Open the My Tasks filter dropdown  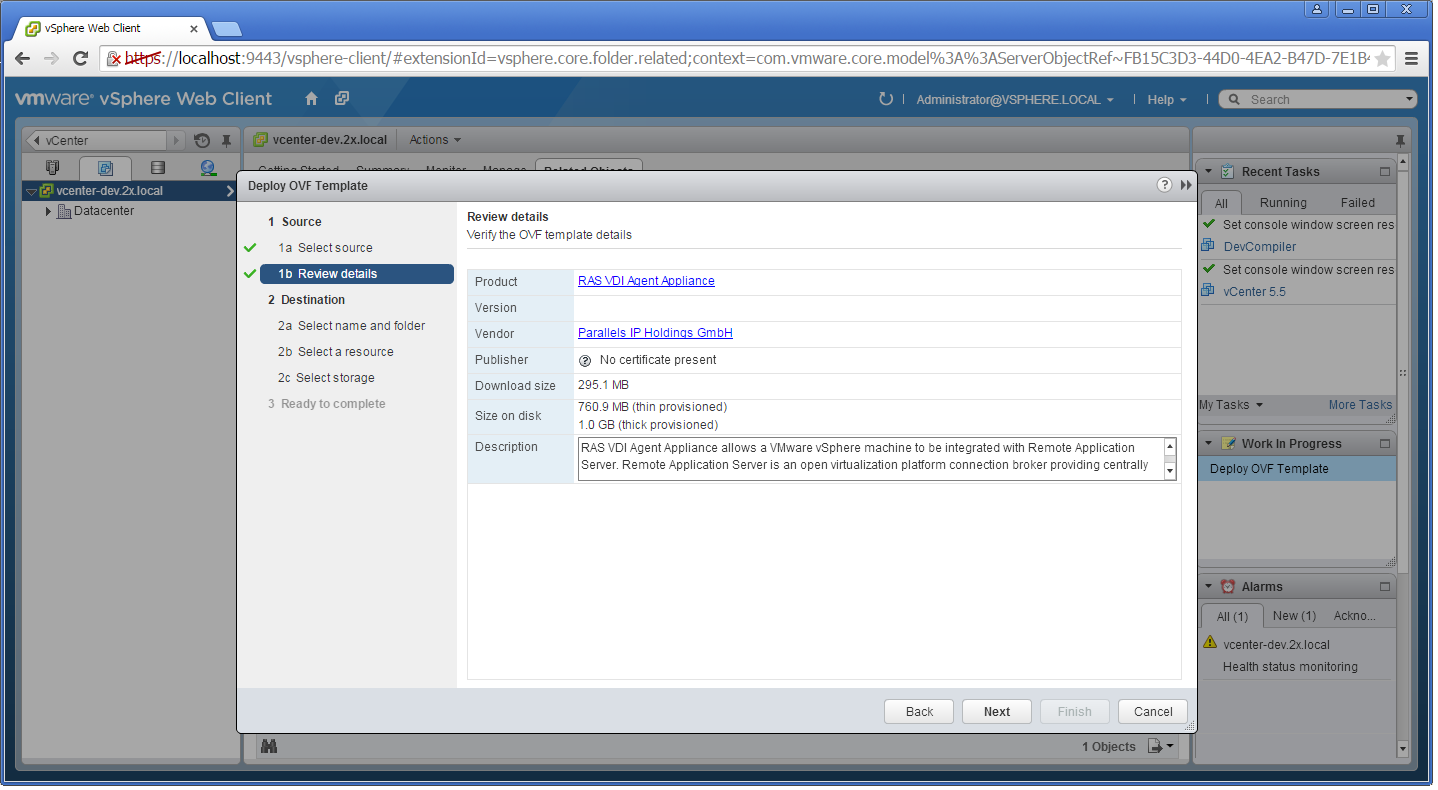(x=1231, y=405)
